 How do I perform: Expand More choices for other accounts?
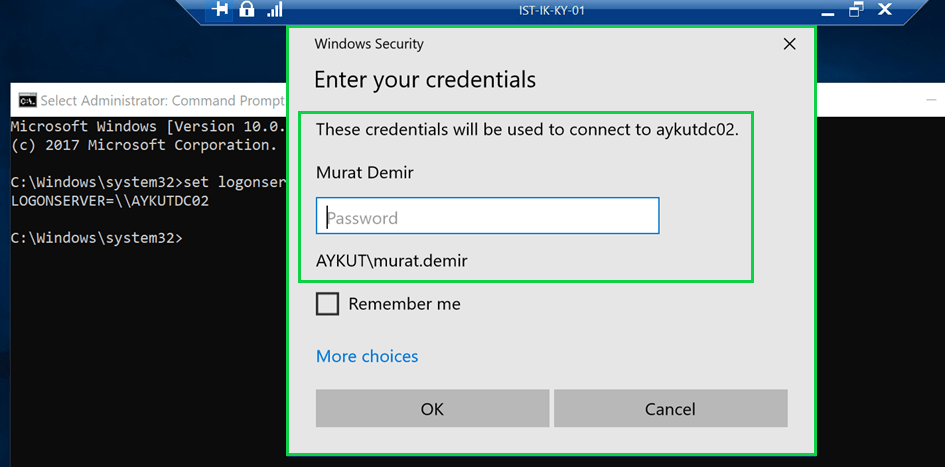tap(367, 356)
